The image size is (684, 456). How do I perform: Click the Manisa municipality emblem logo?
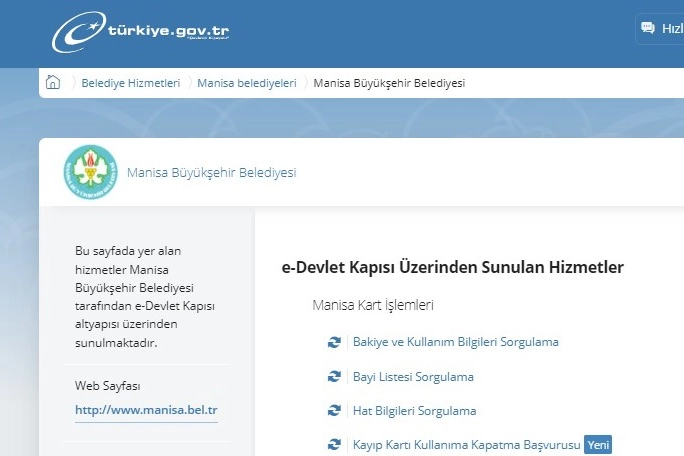pyautogui.click(x=91, y=172)
